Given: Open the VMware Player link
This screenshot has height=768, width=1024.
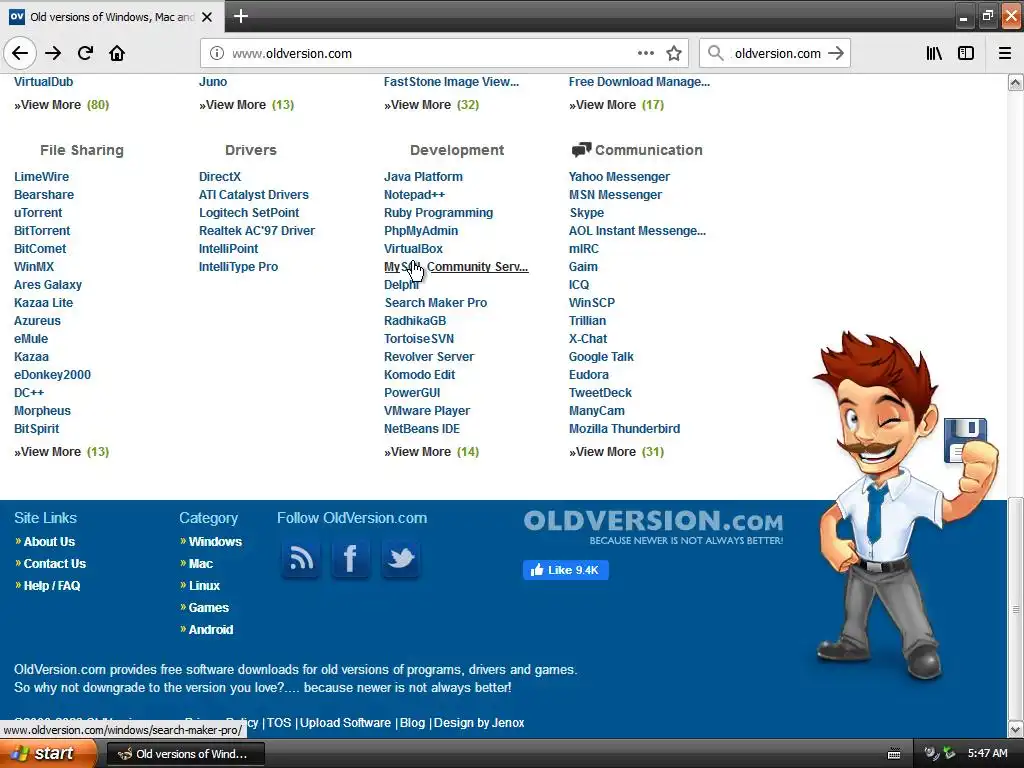Looking at the screenshot, I should [x=427, y=411].
